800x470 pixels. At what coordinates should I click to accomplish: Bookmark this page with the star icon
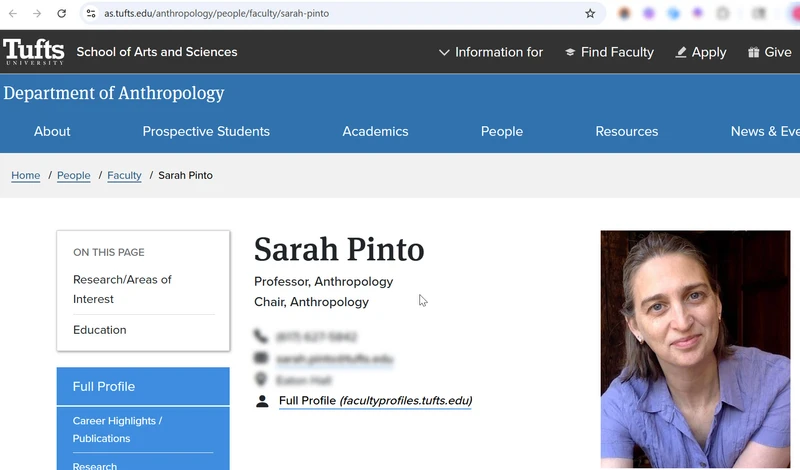(590, 13)
